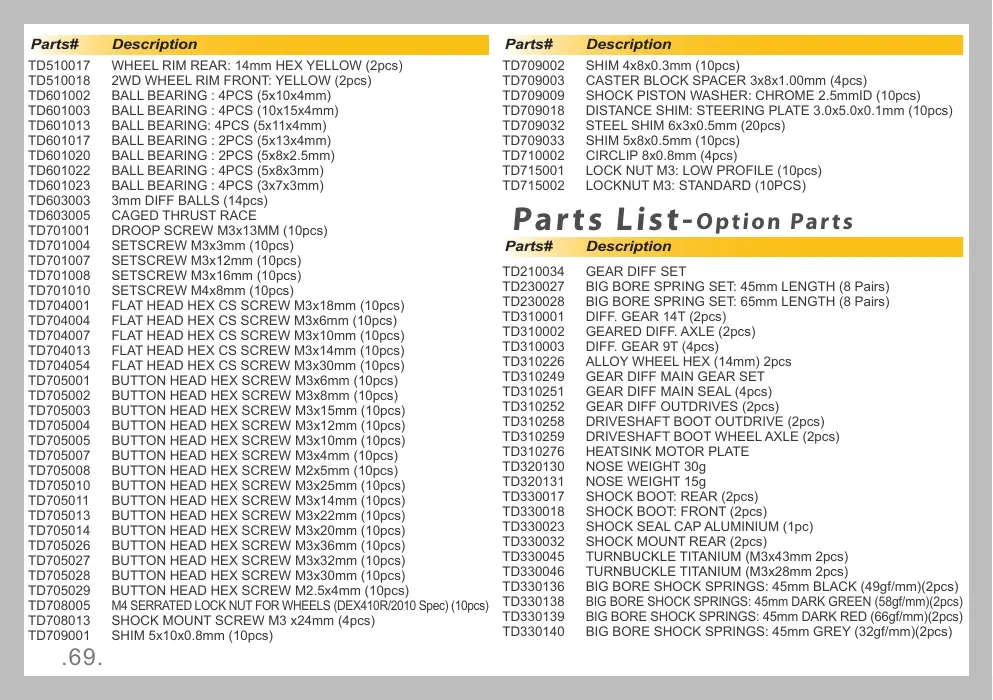
Task: Click the page number .69.
Action: (82, 658)
